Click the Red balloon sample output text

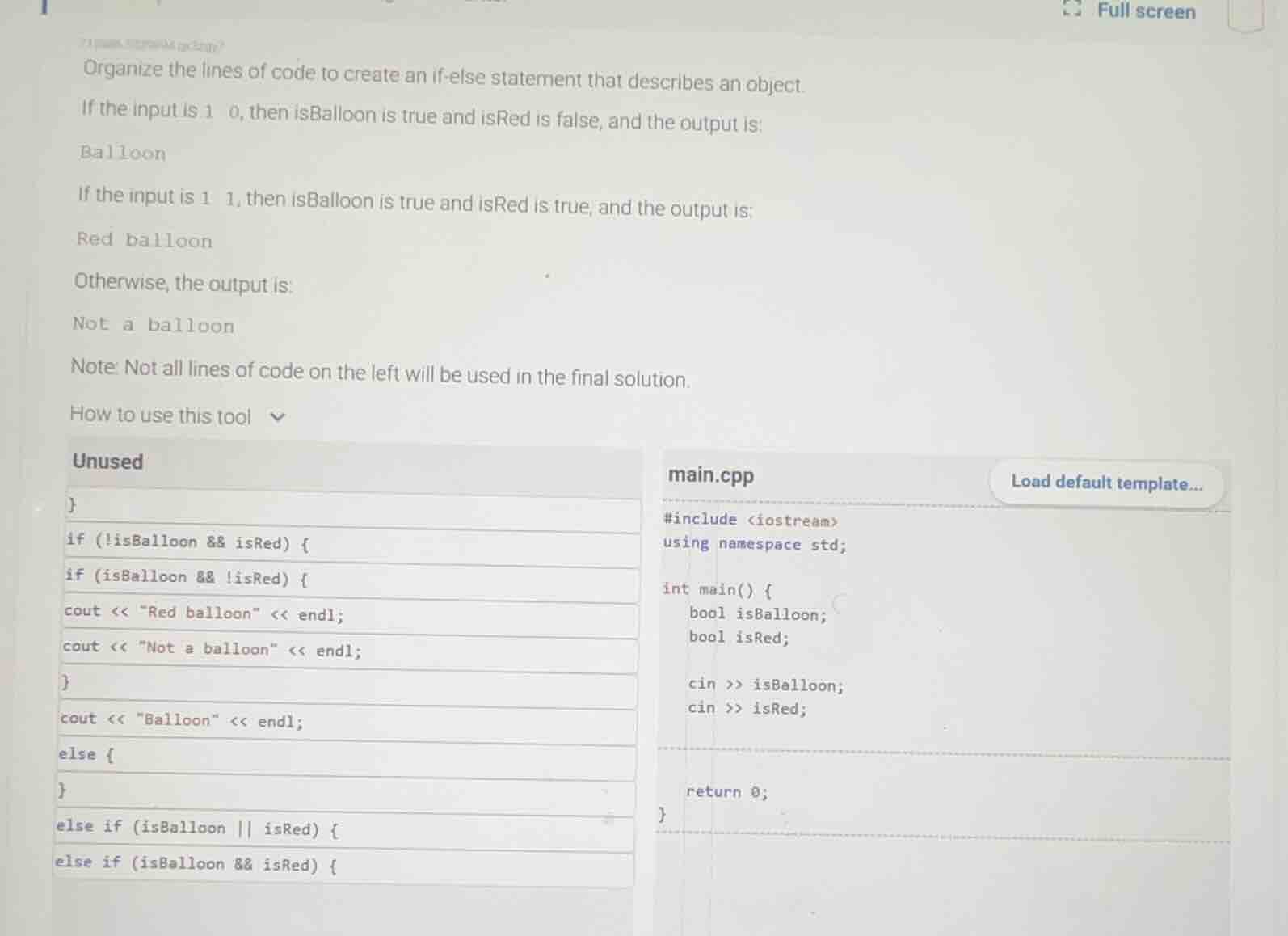coord(145,240)
